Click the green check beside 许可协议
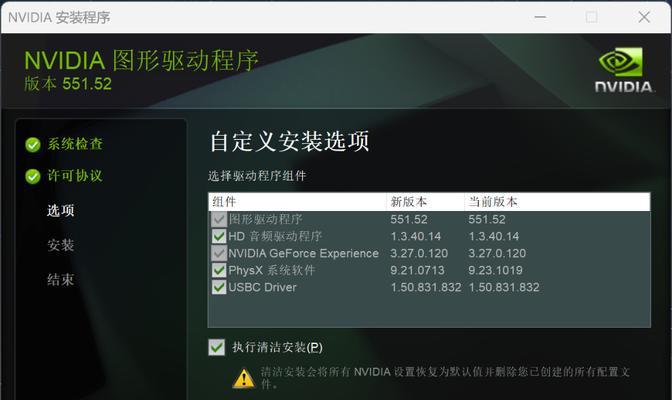 click(33, 176)
